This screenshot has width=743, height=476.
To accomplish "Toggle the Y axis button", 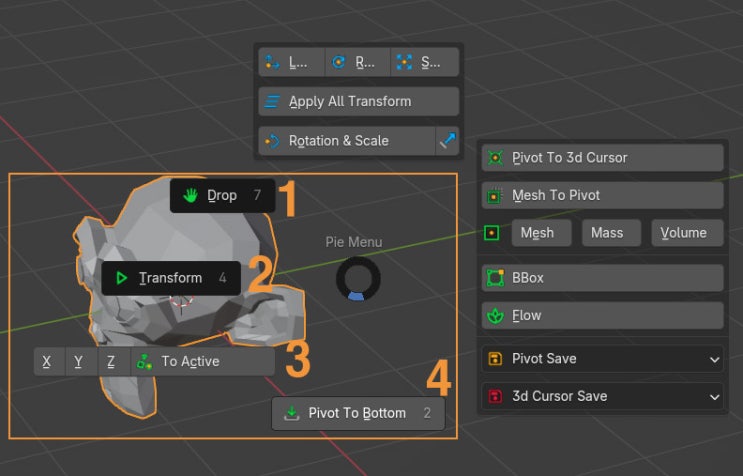I will (x=79, y=361).
